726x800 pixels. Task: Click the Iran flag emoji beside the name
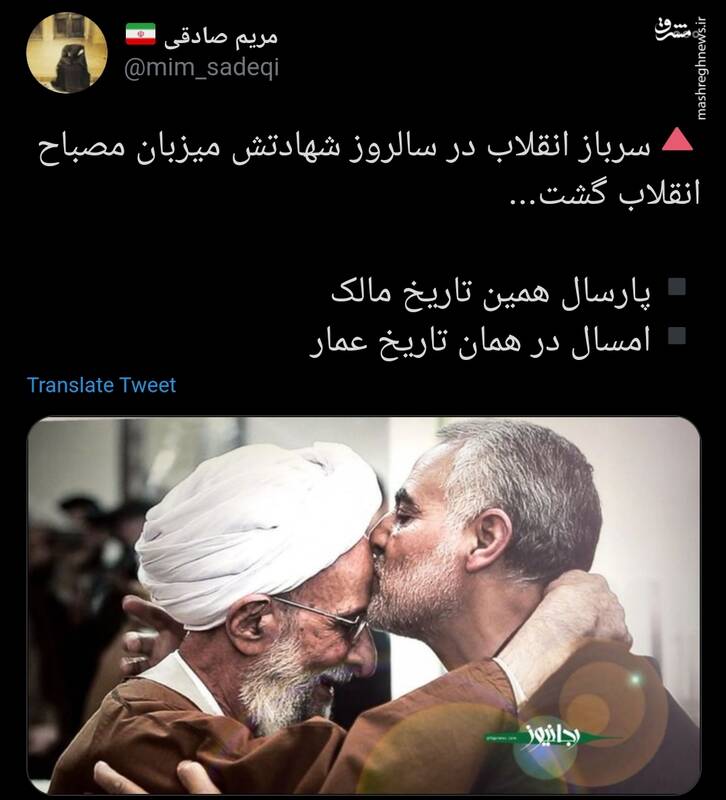[x=140, y=34]
